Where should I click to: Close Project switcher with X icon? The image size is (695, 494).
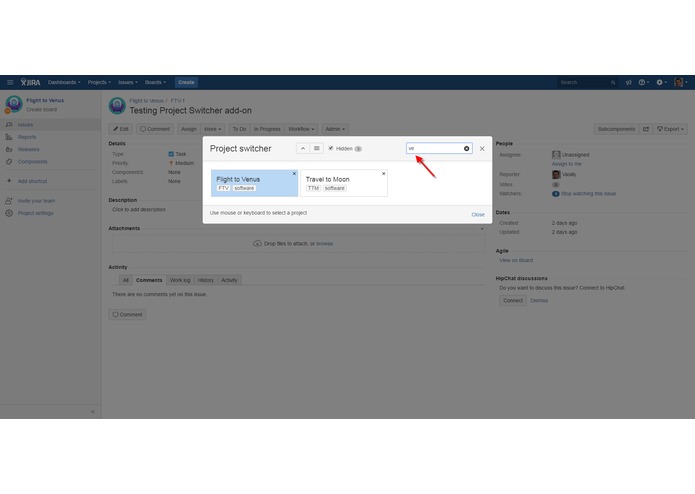pyautogui.click(x=482, y=148)
